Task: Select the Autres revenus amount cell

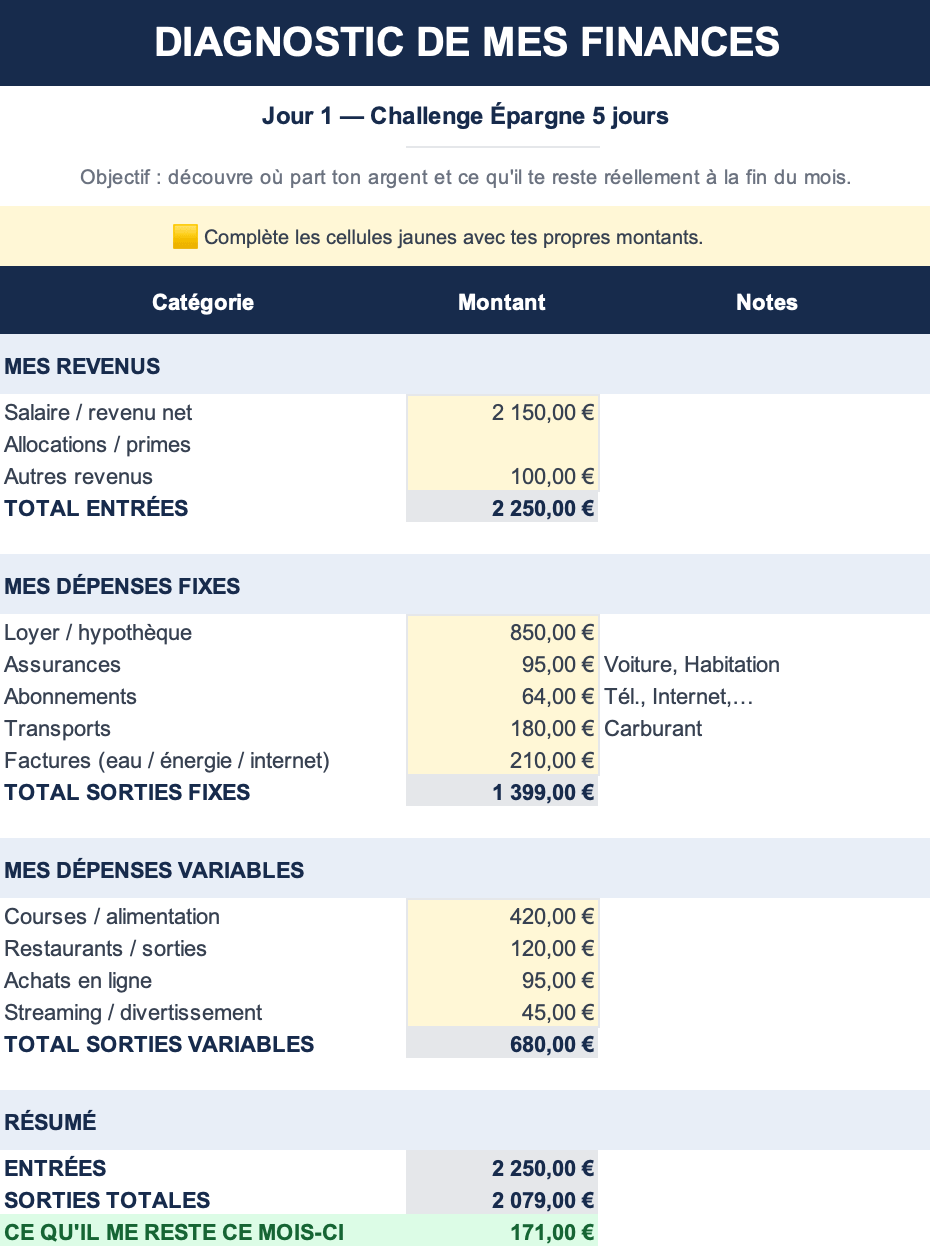Action: 502,476
